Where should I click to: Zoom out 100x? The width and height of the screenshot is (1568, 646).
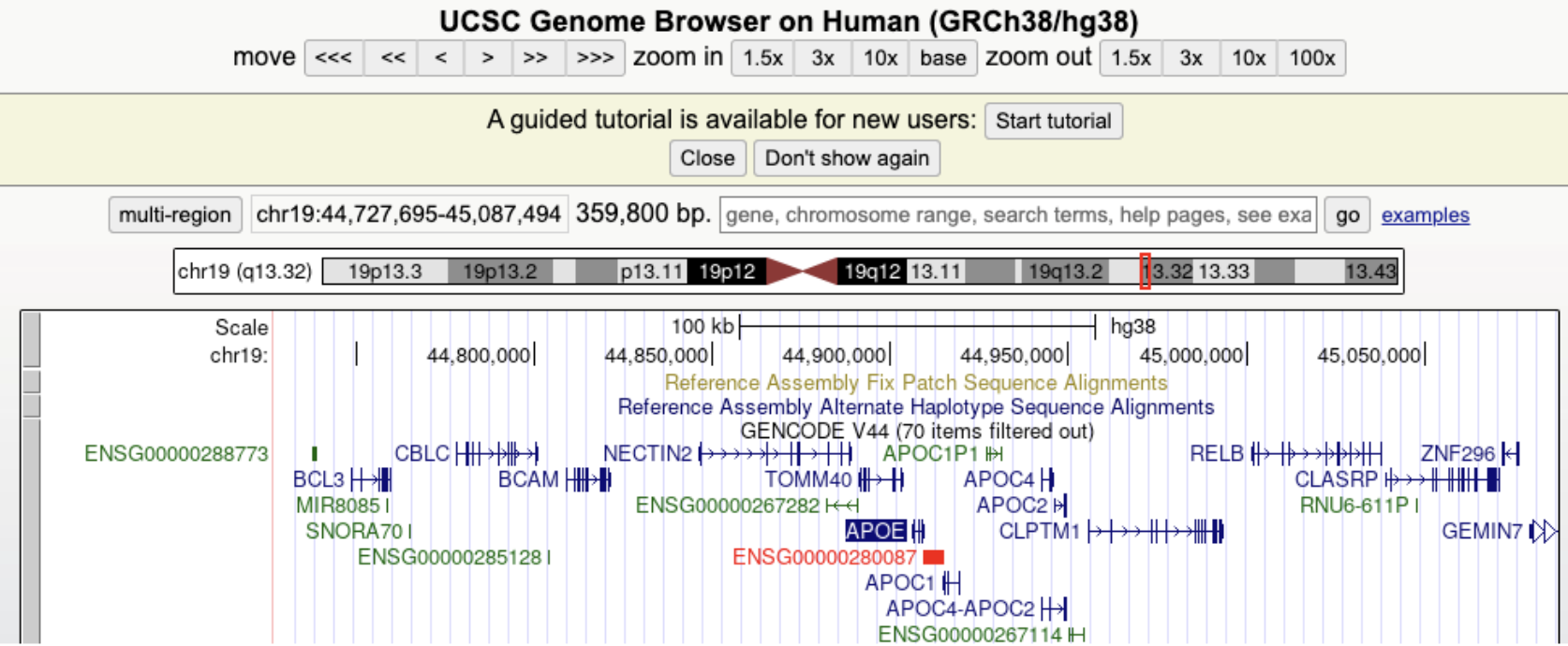click(x=1311, y=58)
